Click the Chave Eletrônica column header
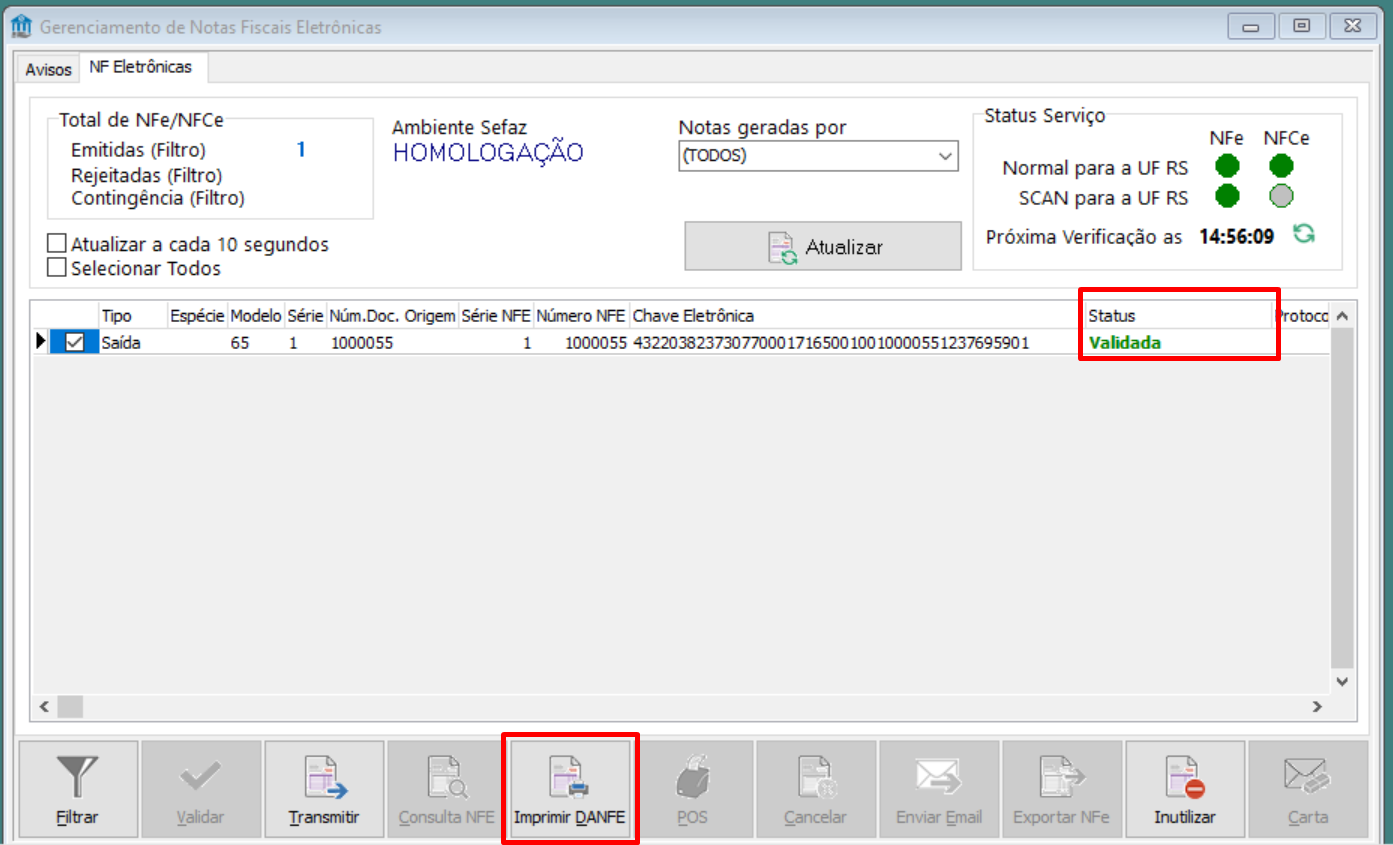The image size is (1393, 845). [858, 316]
